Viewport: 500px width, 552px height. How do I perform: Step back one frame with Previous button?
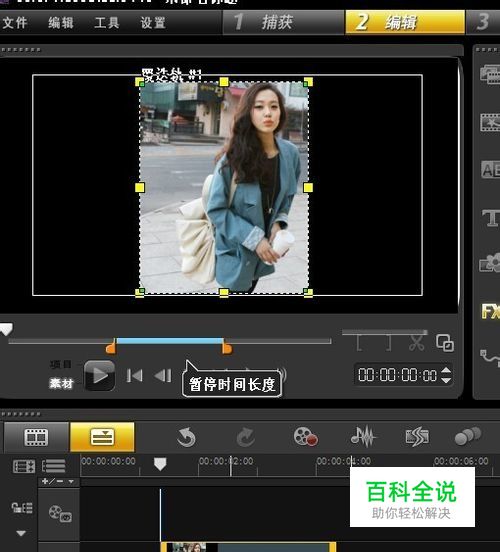(x=163, y=375)
